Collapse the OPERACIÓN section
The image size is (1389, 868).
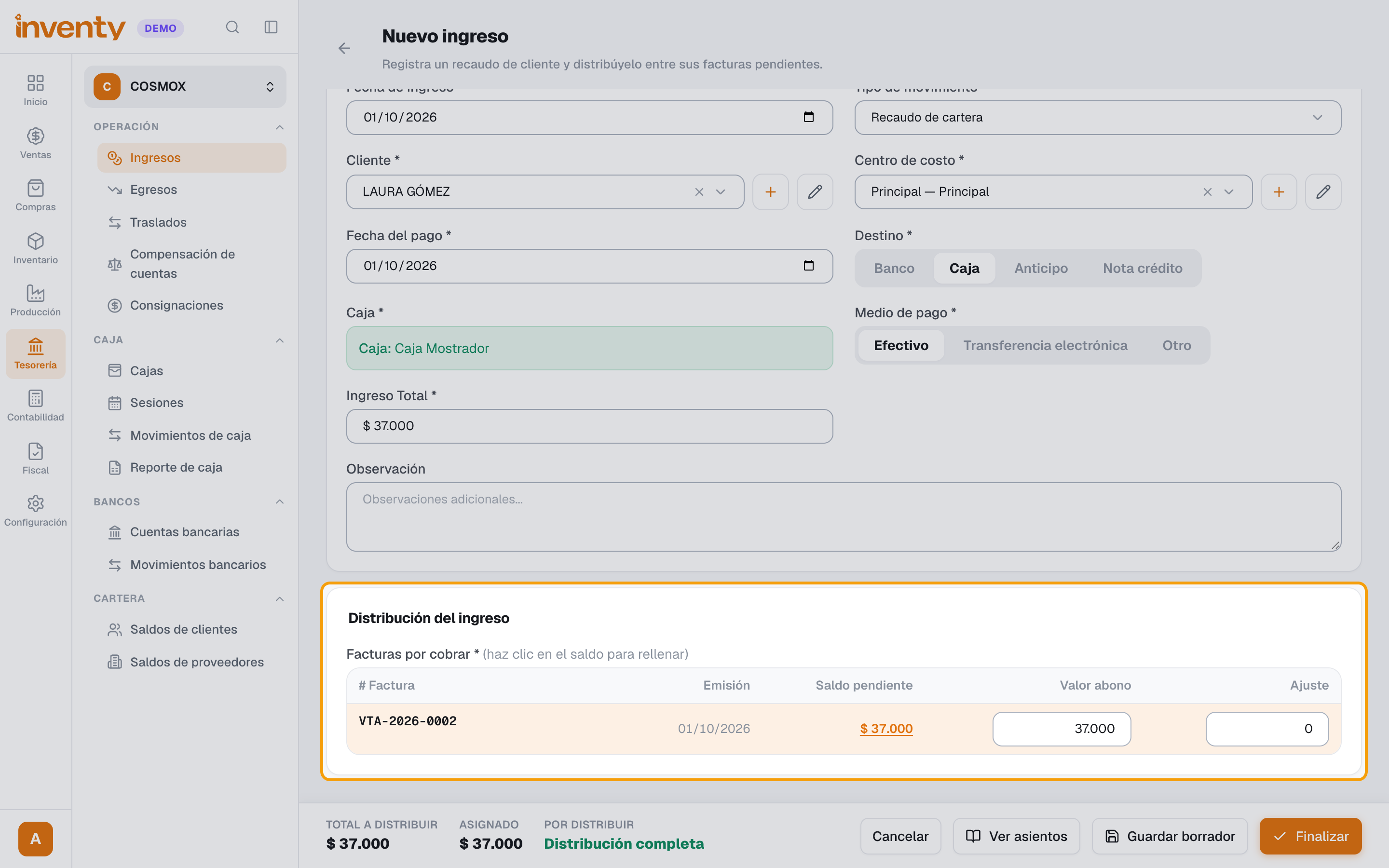[x=280, y=127]
